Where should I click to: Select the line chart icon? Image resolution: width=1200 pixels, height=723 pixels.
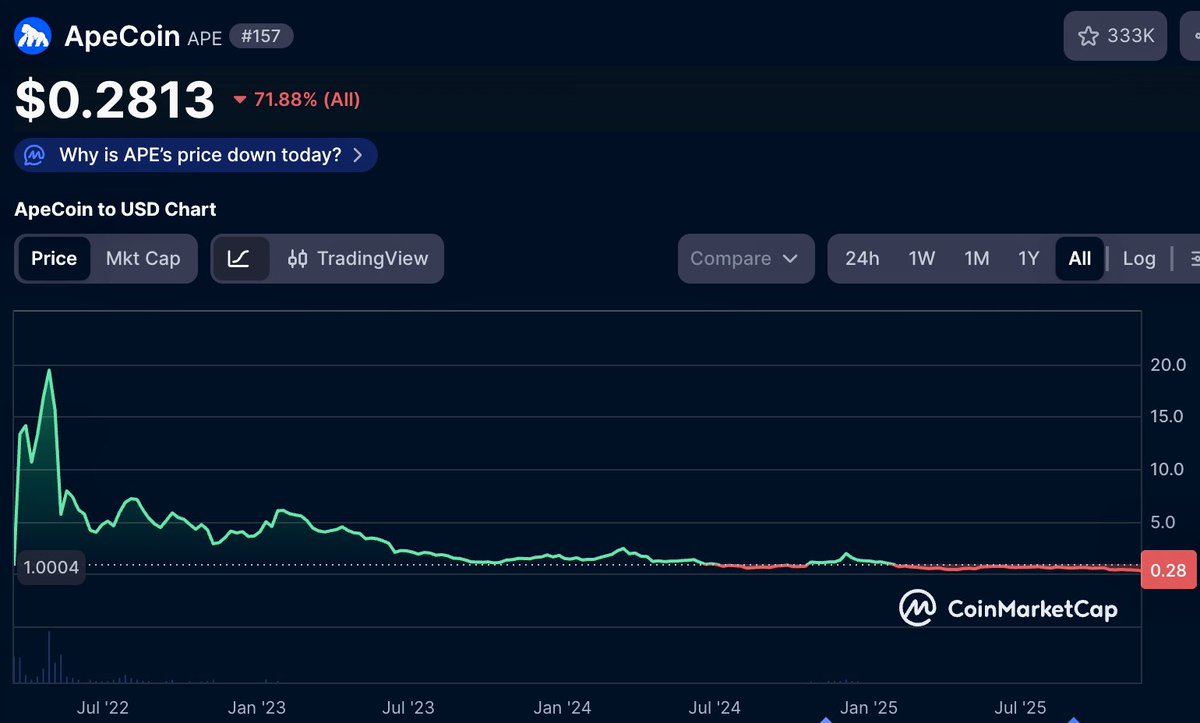click(x=238, y=258)
